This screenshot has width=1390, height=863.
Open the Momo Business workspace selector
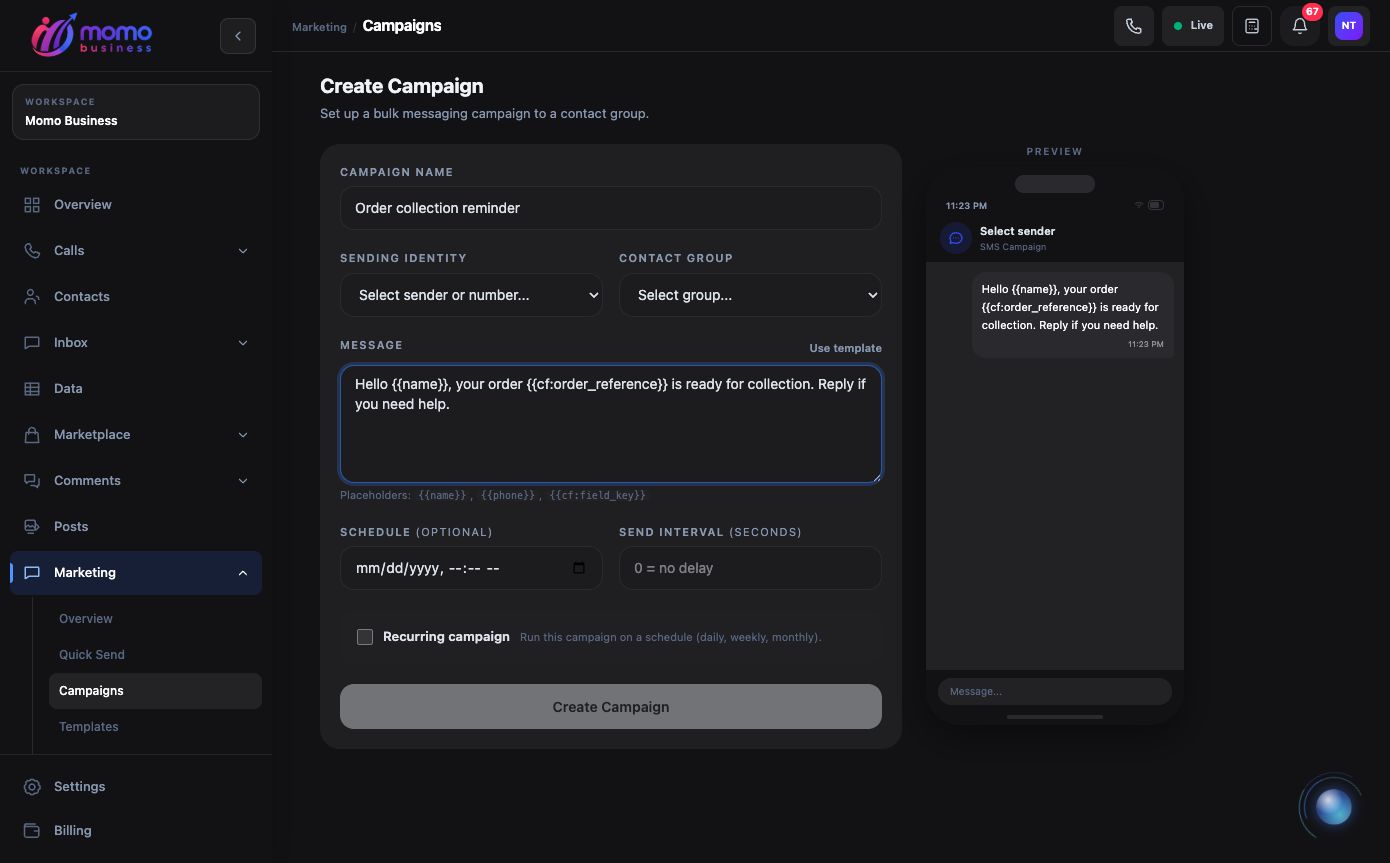(x=136, y=112)
